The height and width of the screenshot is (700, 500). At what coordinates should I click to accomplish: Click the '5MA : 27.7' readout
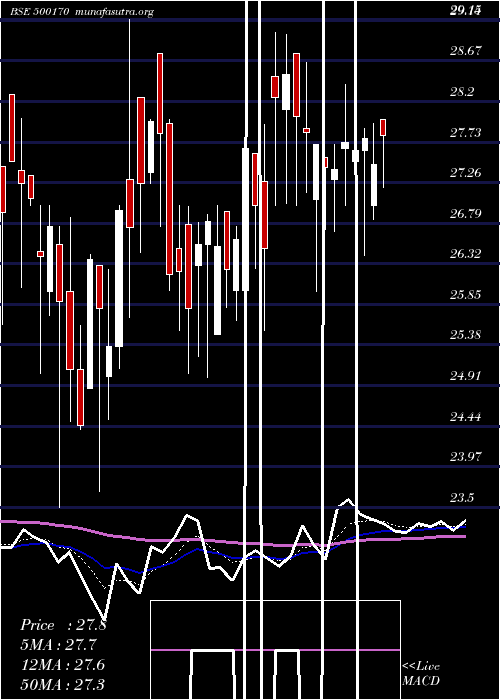click(x=58, y=645)
